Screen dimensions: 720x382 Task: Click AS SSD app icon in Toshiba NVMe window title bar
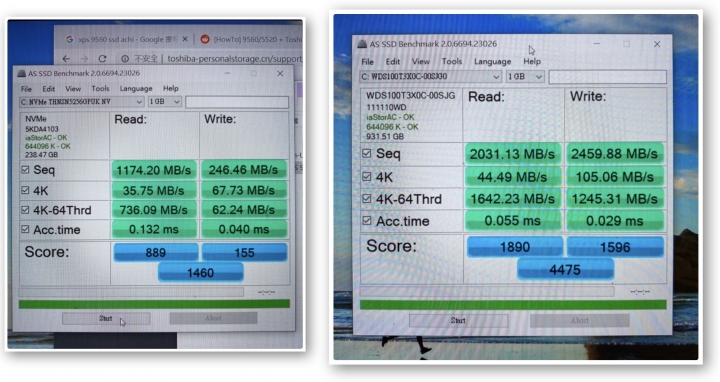(21, 73)
